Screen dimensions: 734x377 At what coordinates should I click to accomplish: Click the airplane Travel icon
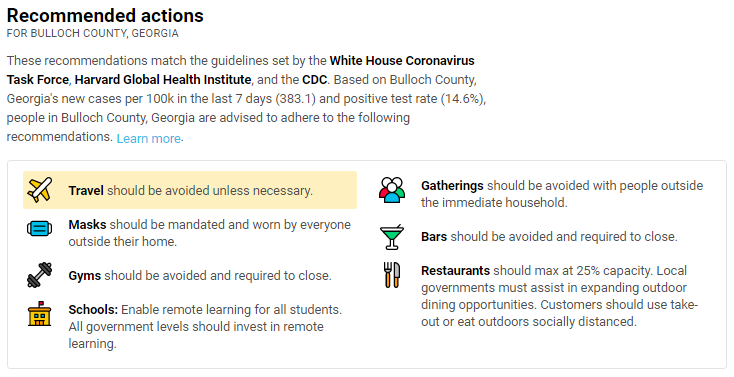pyautogui.click(x=40, y=190)
